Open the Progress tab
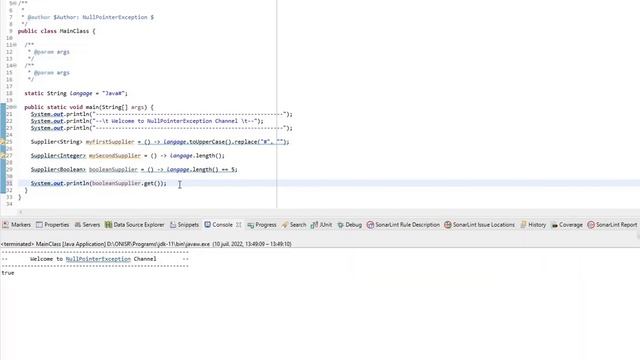This screenshot has height=360, width=640. pos(262,224)
